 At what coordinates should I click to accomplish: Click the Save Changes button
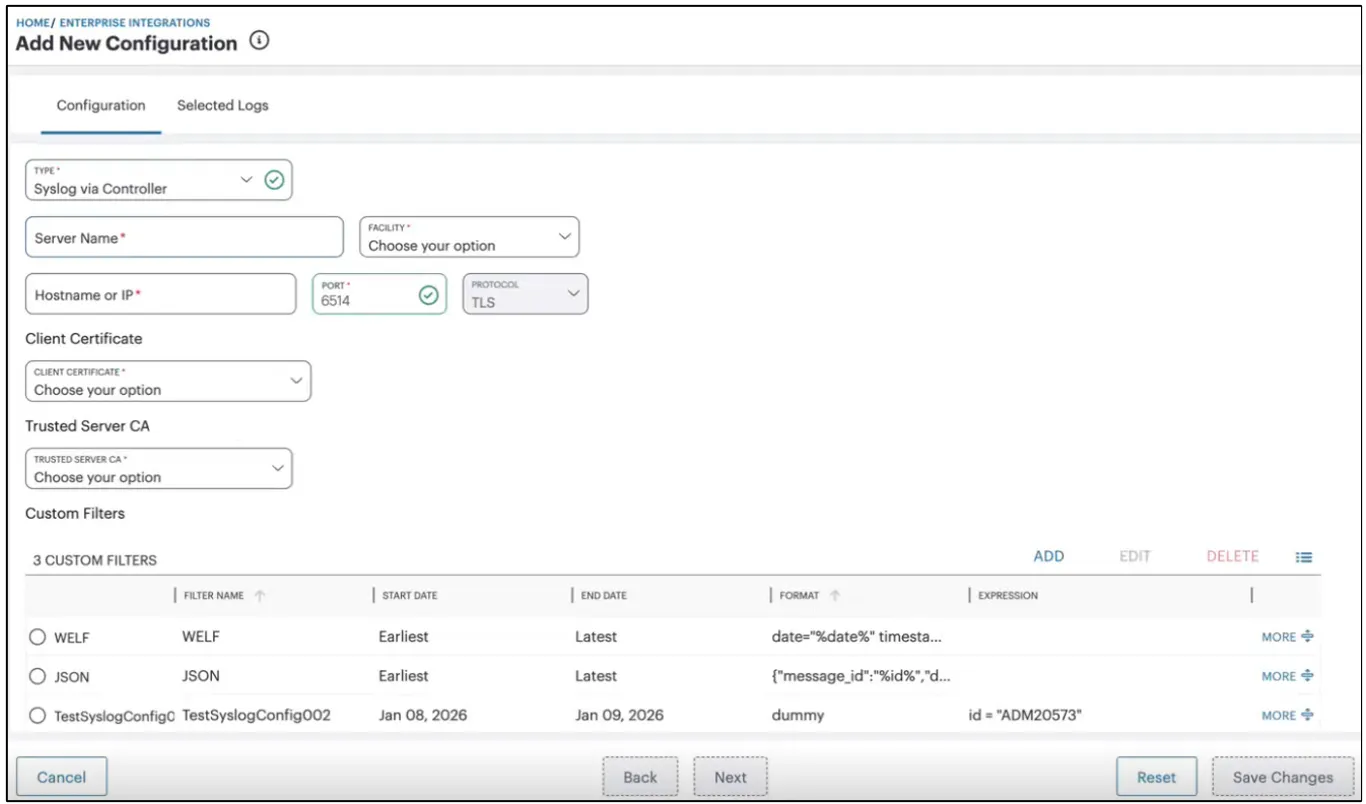tap(1282, 777)
